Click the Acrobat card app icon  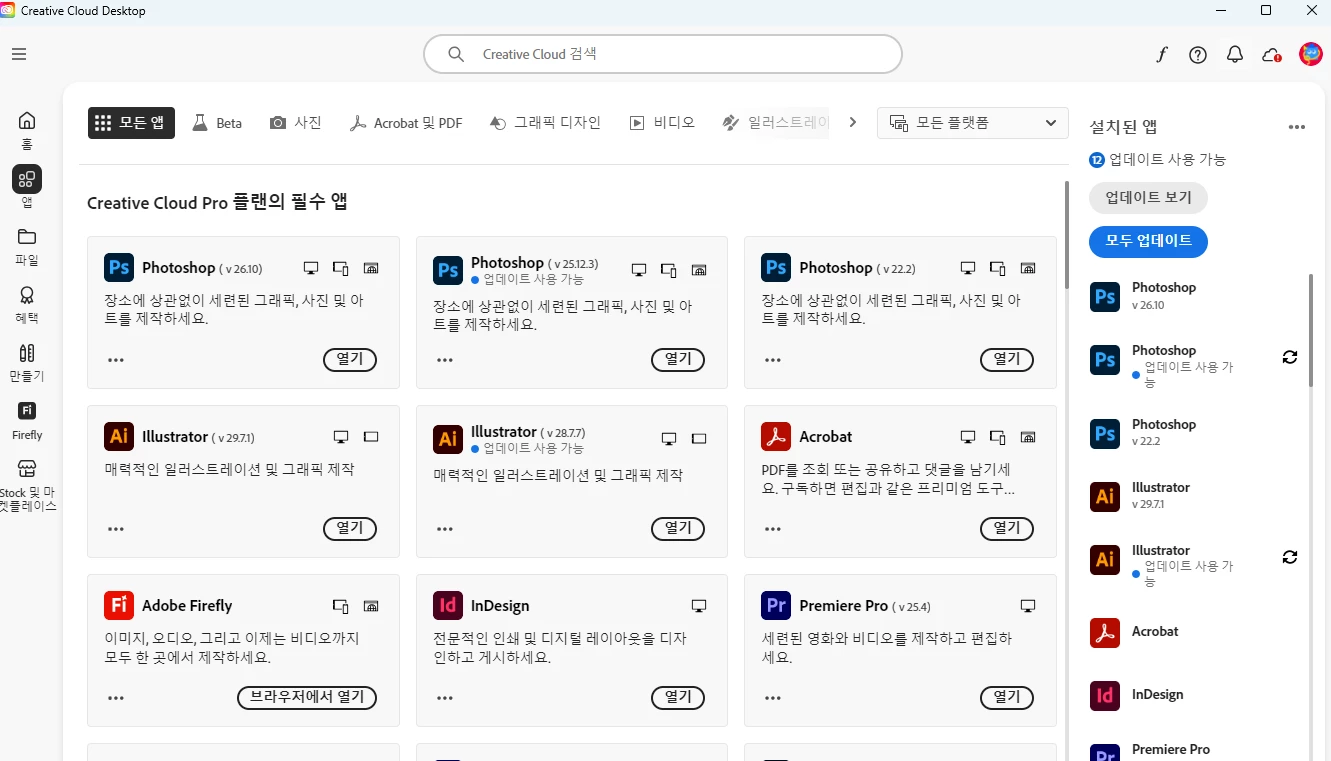point(776,437)
